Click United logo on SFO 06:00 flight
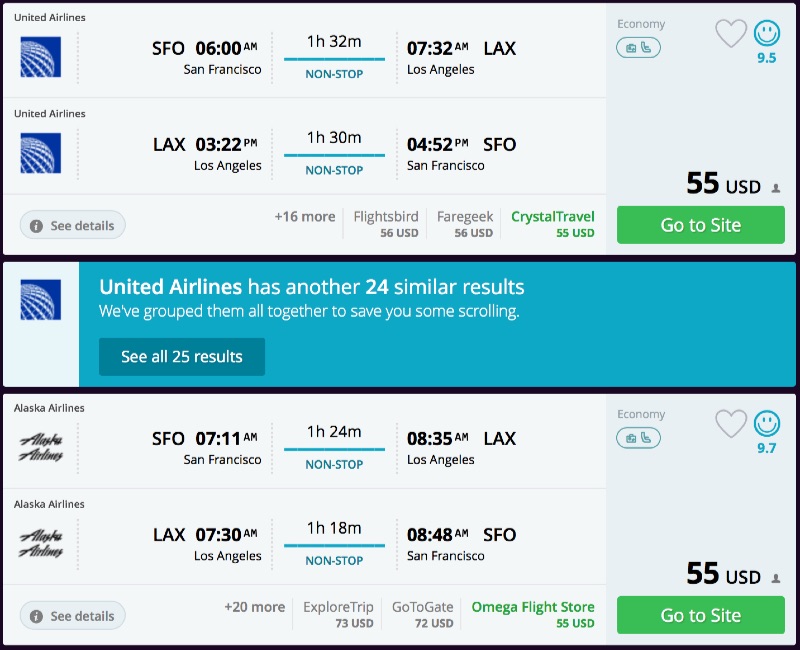This screenshot has width=800, height=650. [41, 57]
